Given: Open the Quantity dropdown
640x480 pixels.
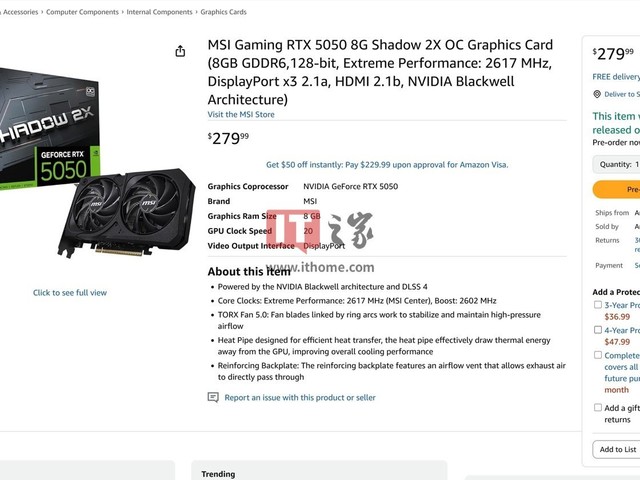Looking at the screenshot, I should pos(616,164).
